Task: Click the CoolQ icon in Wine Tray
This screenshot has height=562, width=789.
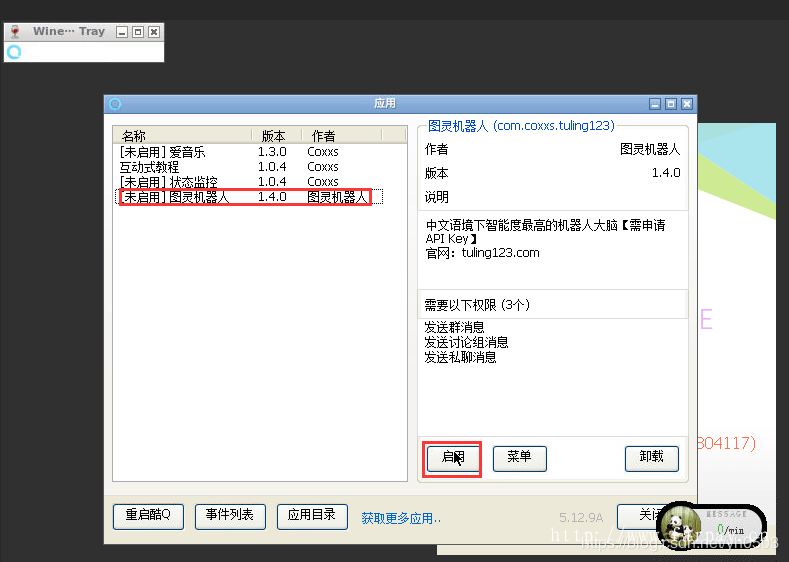Action: click(14, 52)
